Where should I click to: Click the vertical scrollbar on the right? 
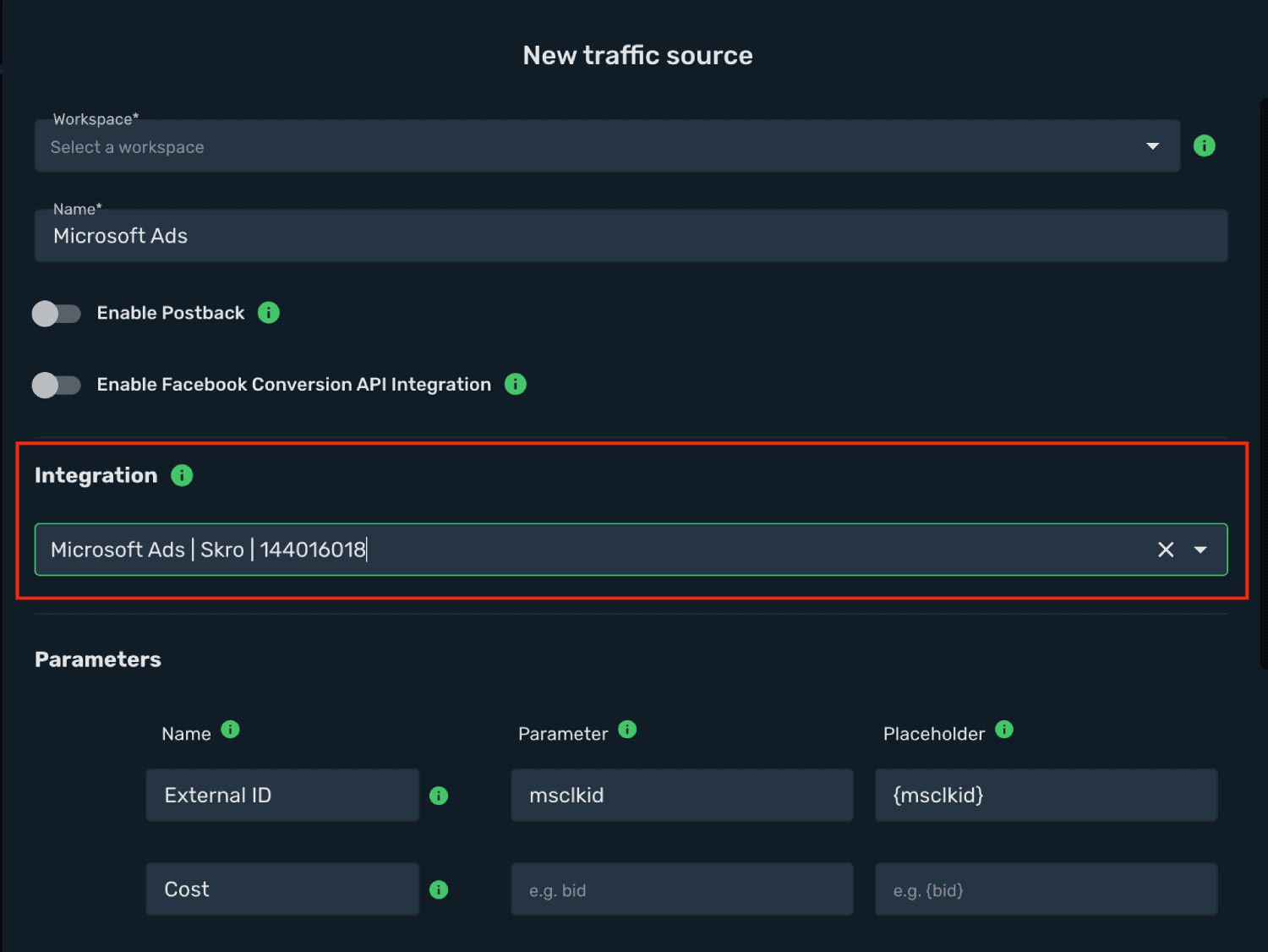coord(1264,385)
